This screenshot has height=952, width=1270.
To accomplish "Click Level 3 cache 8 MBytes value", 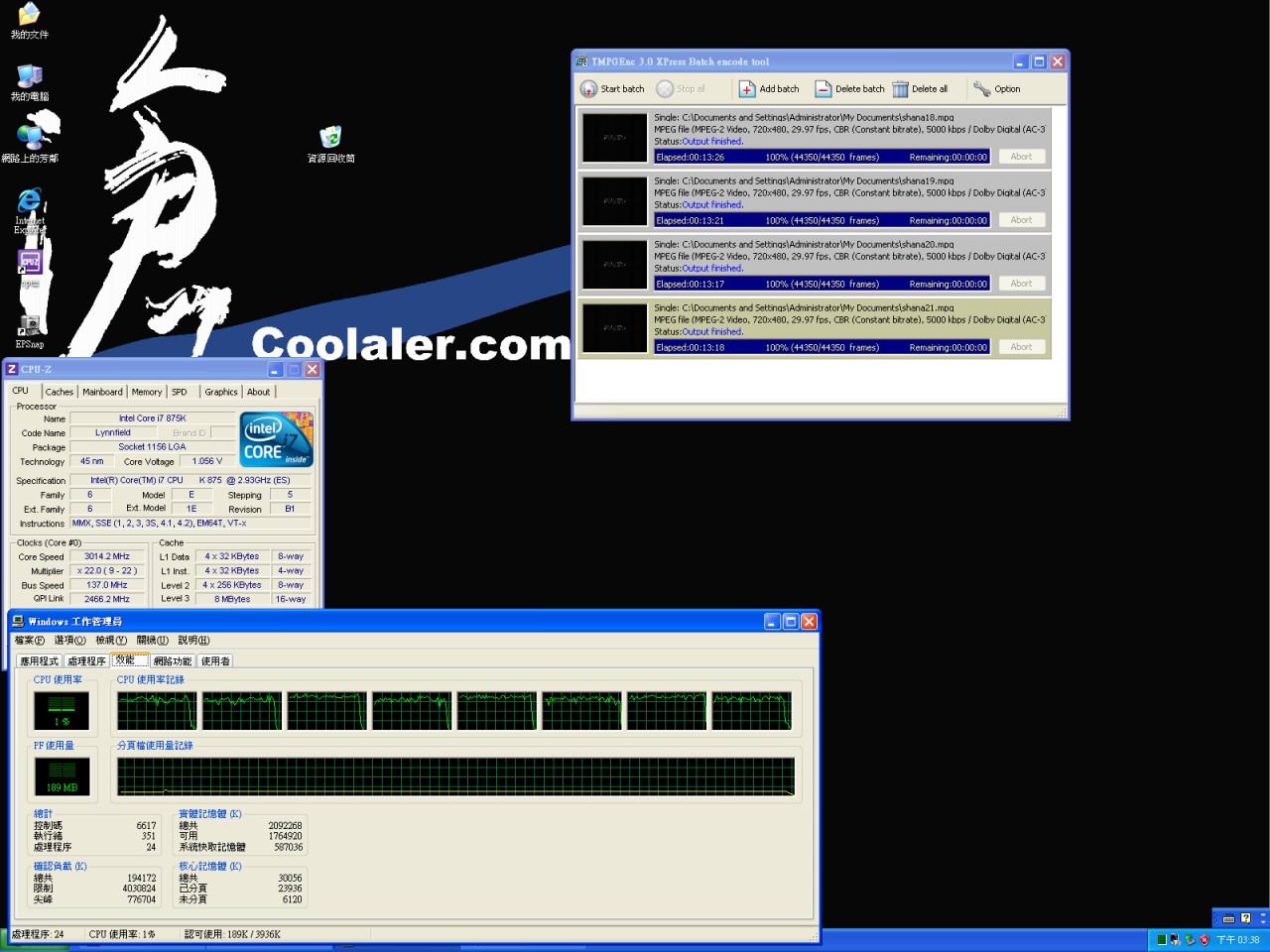I will pyautogui.click(x=232, y=599).
